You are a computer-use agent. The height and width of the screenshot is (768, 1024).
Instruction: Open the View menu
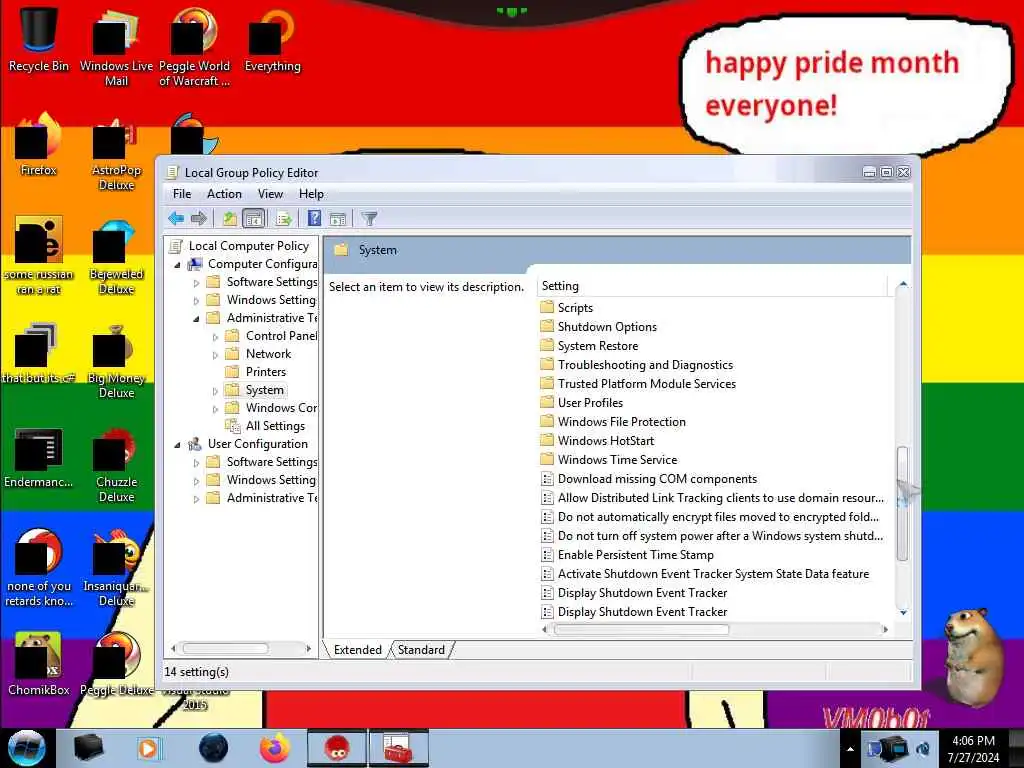click(x=270, y=194)
